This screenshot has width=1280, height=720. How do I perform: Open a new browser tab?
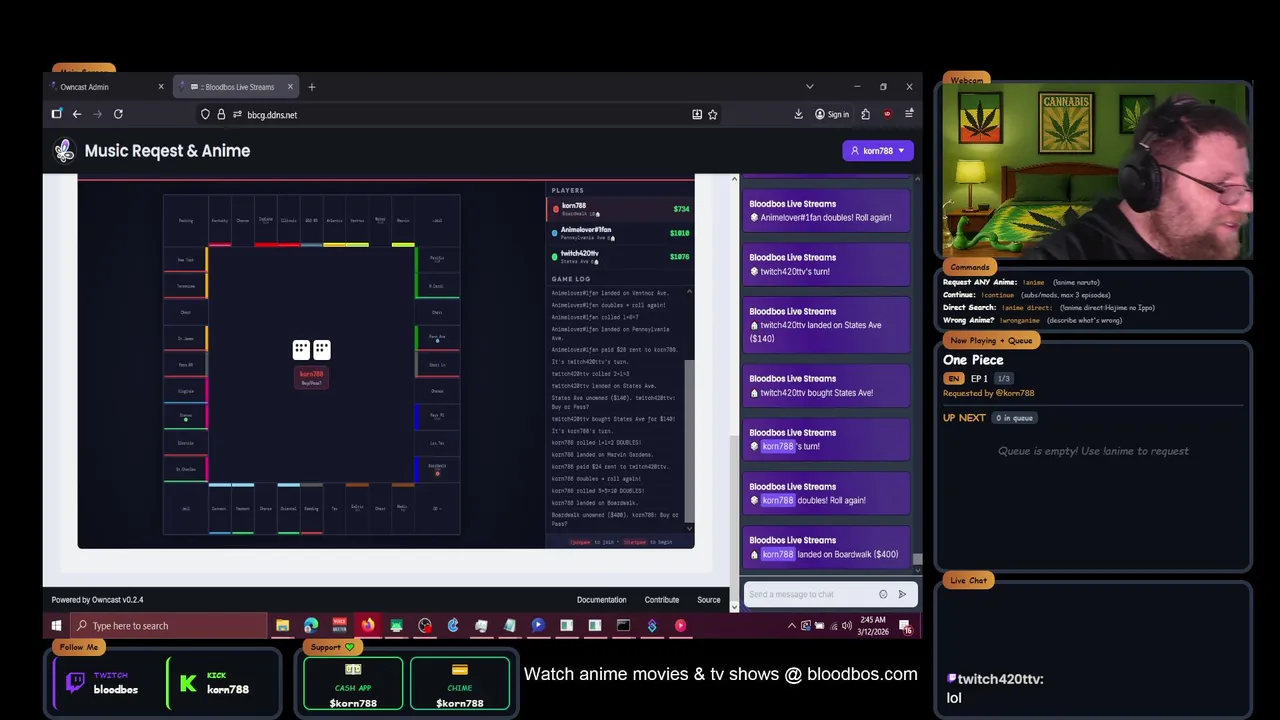[x=311, y=87]
